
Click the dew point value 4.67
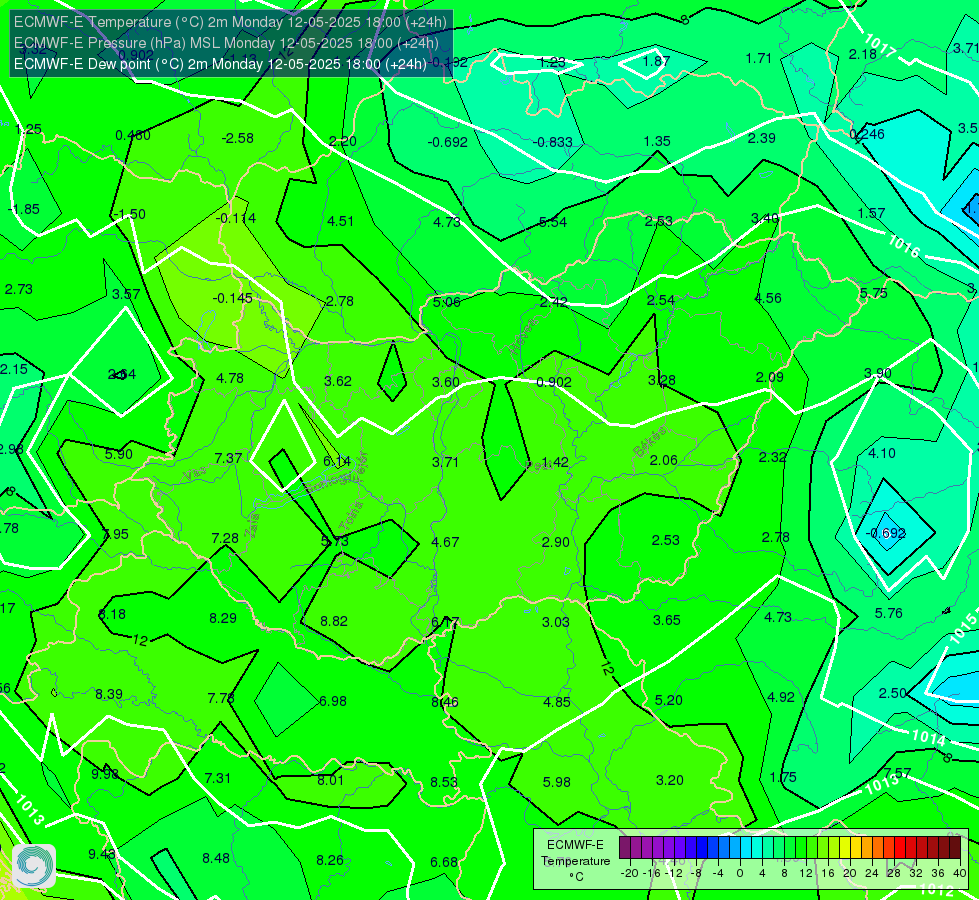click(445, 541)
